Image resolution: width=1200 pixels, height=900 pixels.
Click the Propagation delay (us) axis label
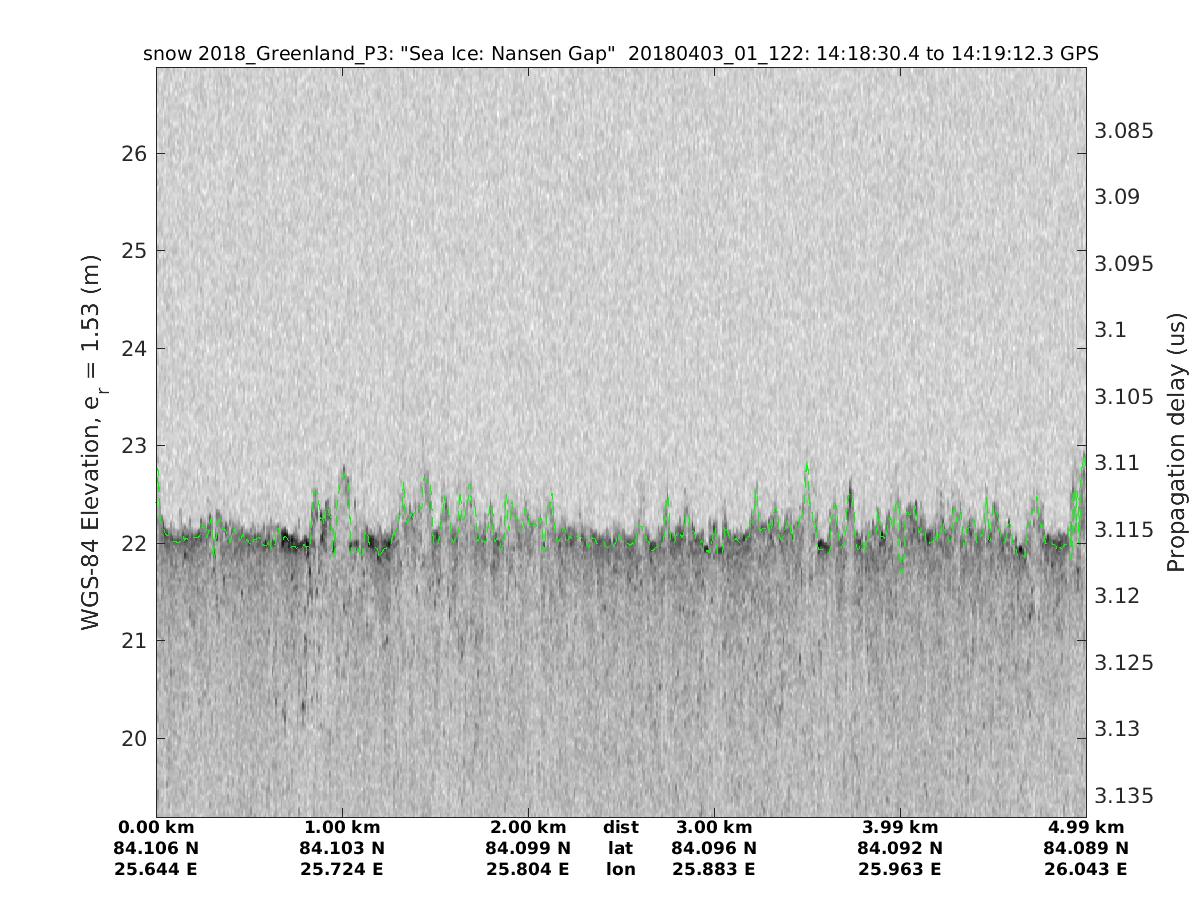tap(1176, 443)
